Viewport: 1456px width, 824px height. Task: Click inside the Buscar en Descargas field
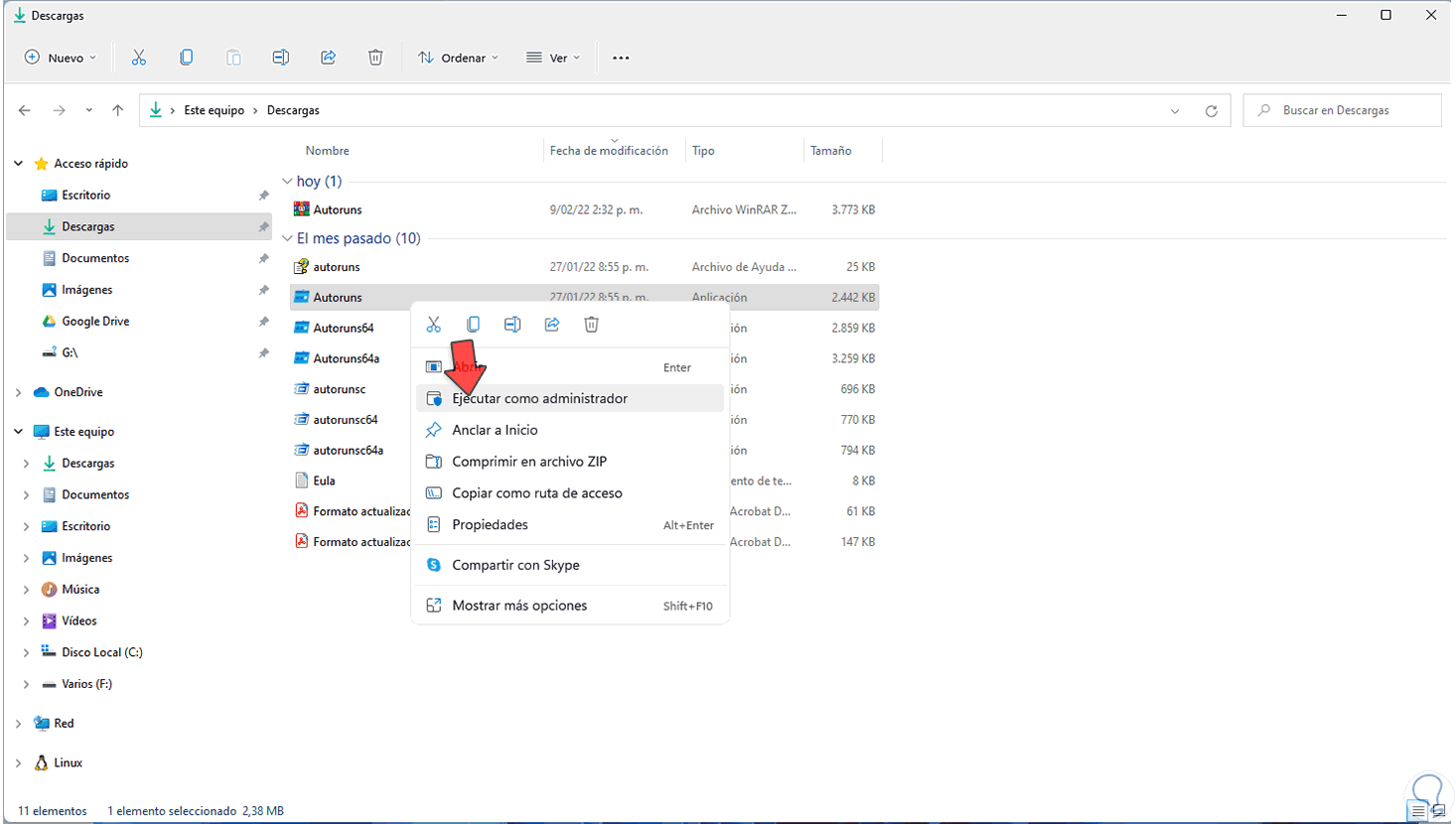pyautogui.click(x=1343, y=110)
